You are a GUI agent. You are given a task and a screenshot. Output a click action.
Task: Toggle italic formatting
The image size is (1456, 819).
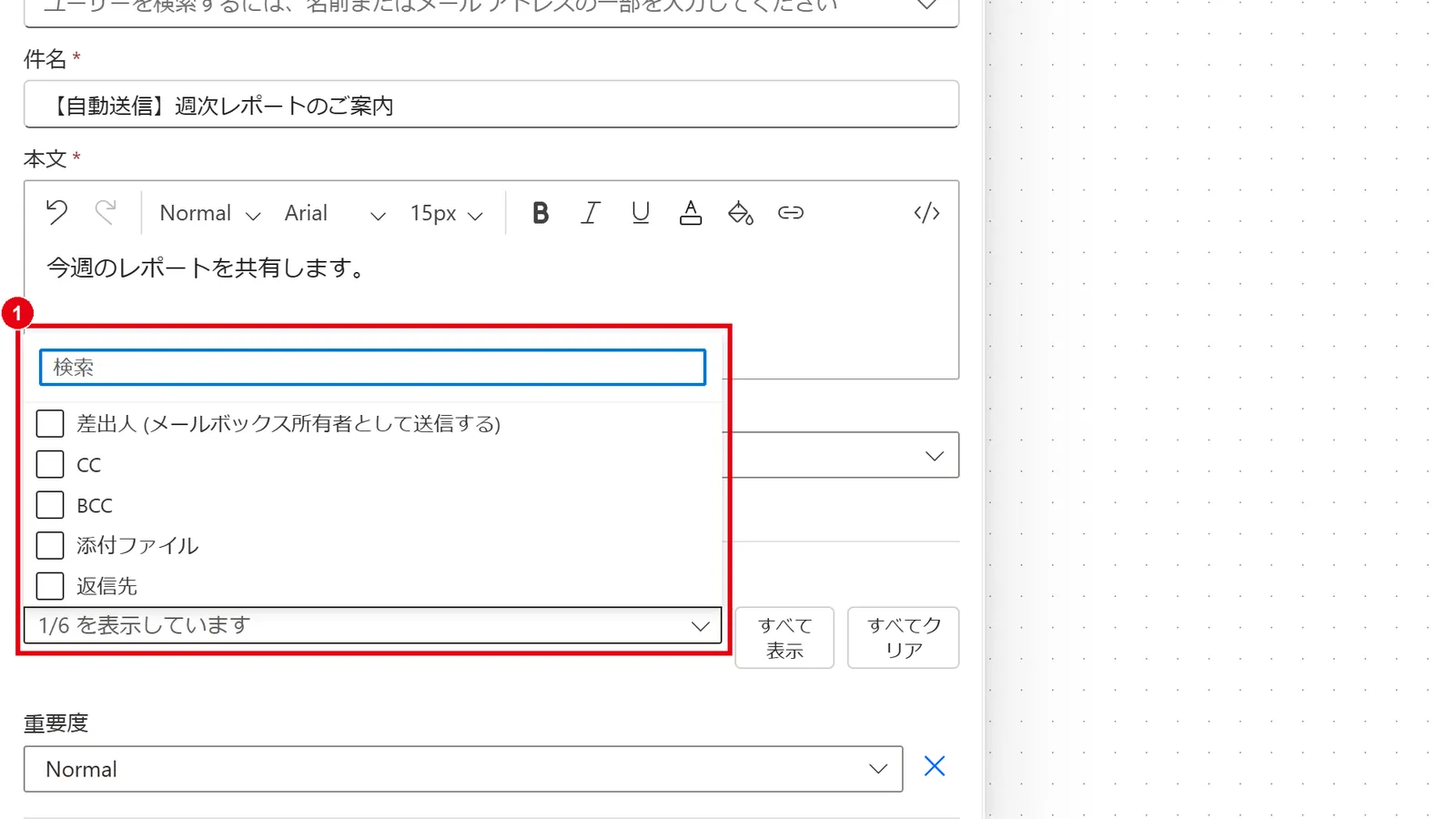click(x=591, y=213)
